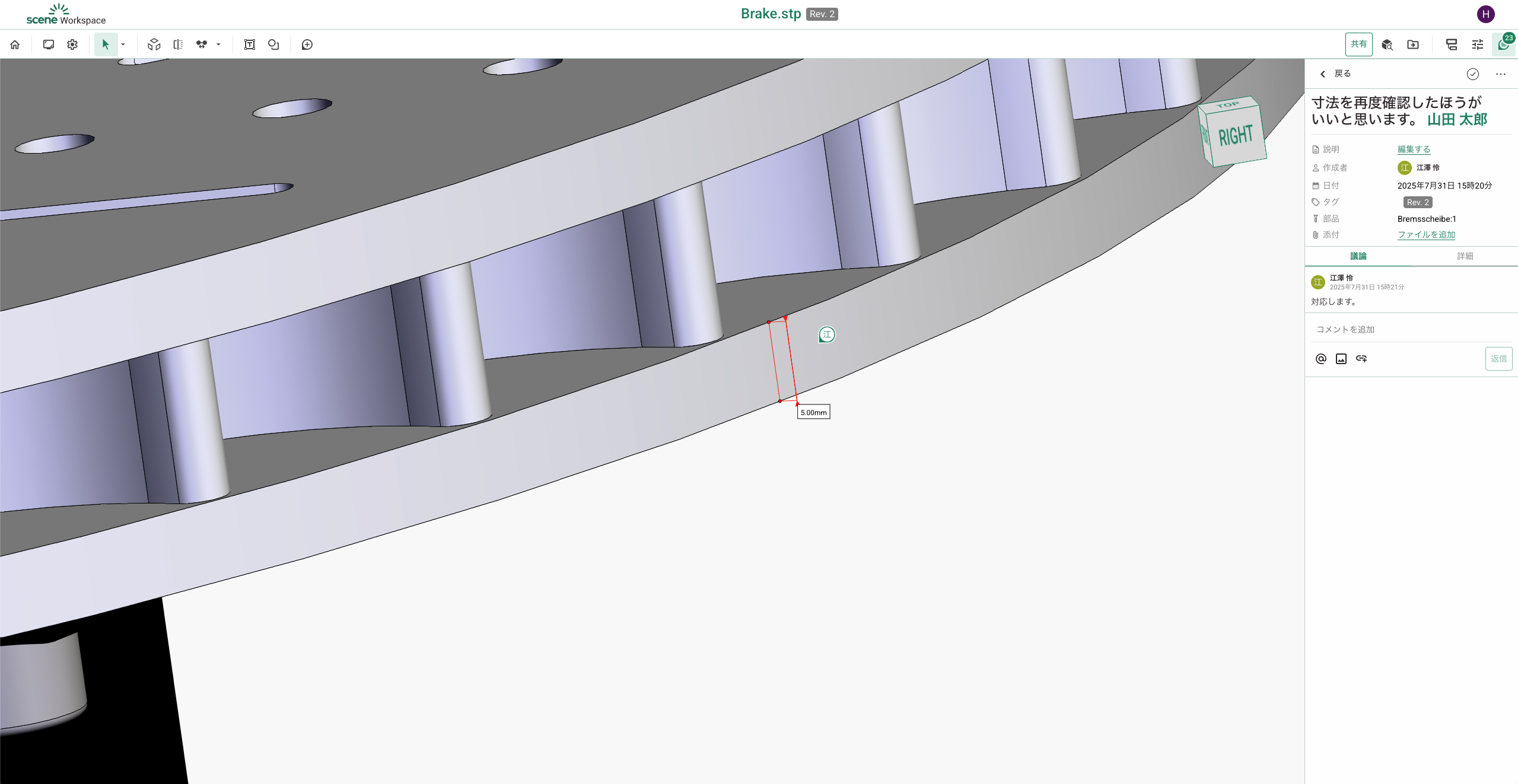The image size is (1518, 784).
Task: Select the exploded view cube tool
Action: coord(154,44)
